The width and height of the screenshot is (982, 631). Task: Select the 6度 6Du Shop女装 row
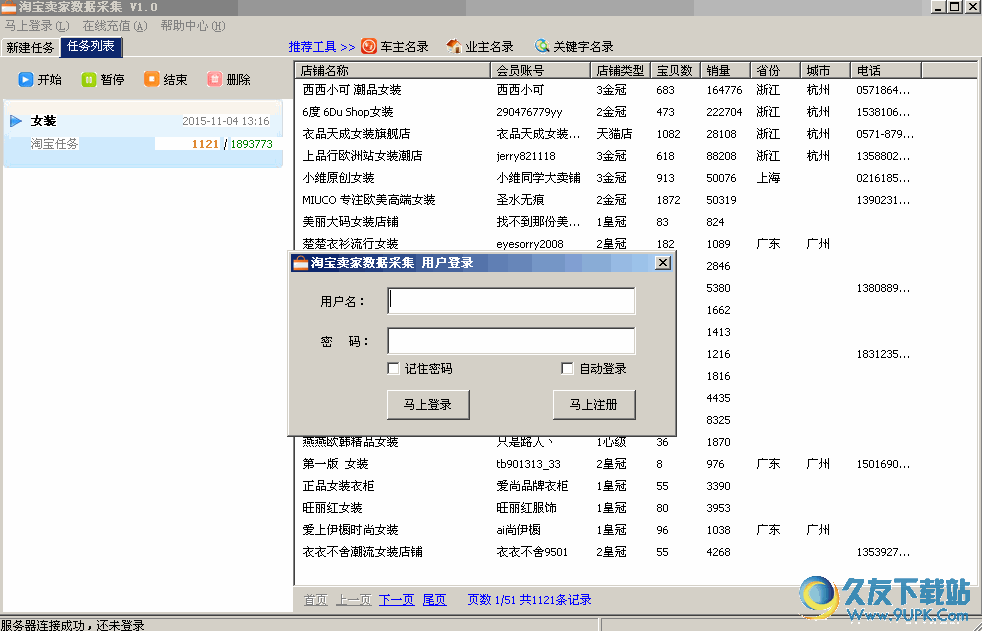635,112
